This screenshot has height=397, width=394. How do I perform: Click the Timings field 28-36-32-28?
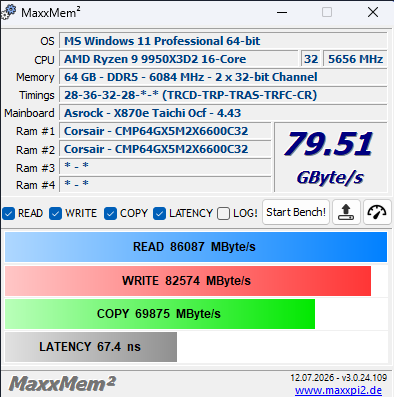point(223,95)
